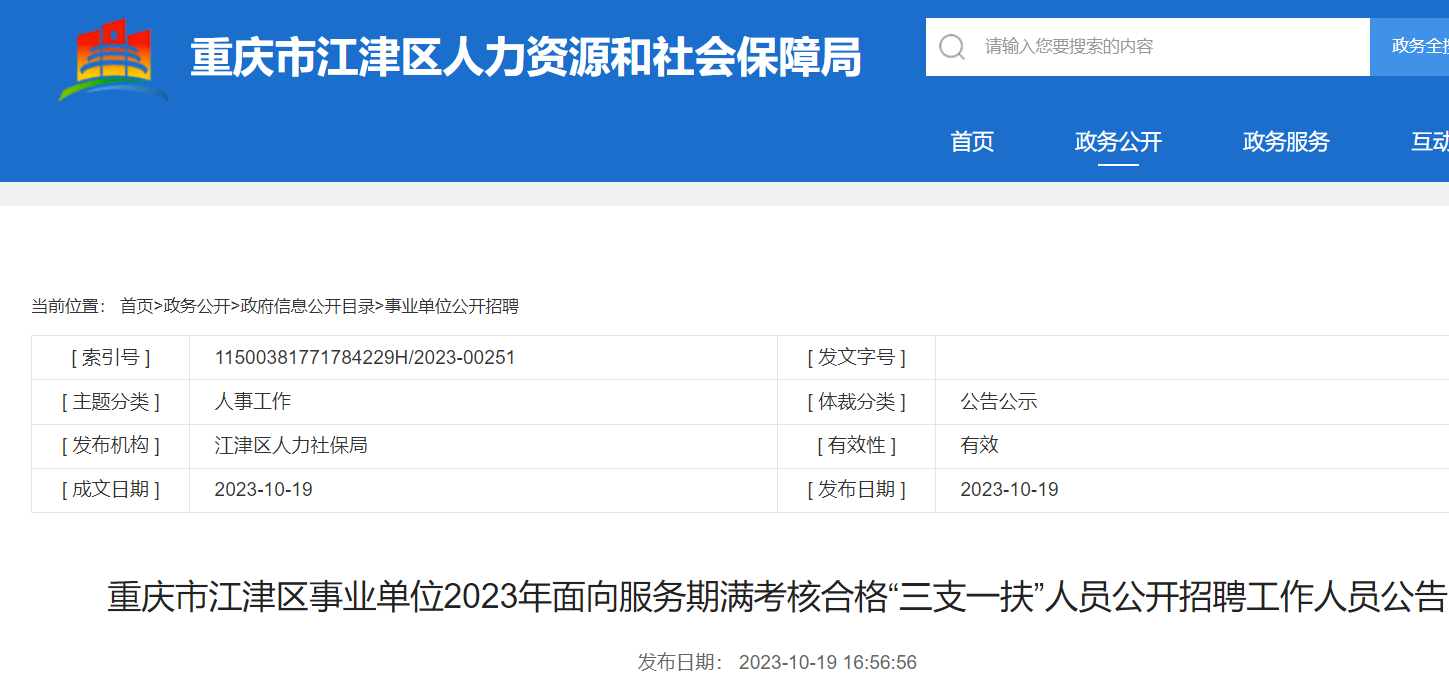Click the 体裁分类 value 公告公示

tap(997, 401)
